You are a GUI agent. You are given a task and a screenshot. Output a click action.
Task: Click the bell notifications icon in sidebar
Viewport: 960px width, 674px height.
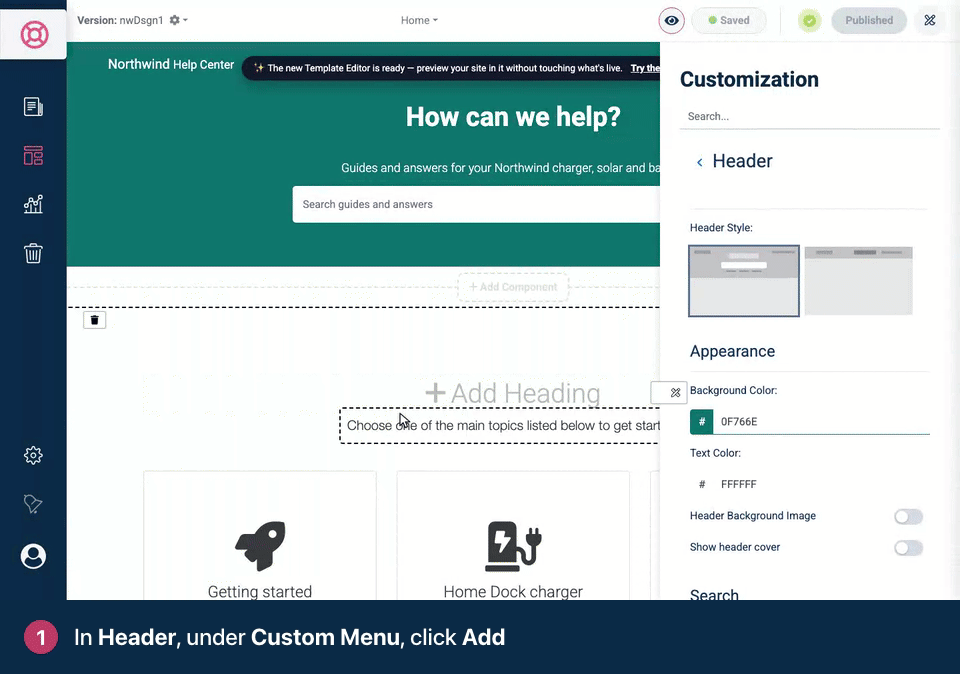[x=33, y=504]
